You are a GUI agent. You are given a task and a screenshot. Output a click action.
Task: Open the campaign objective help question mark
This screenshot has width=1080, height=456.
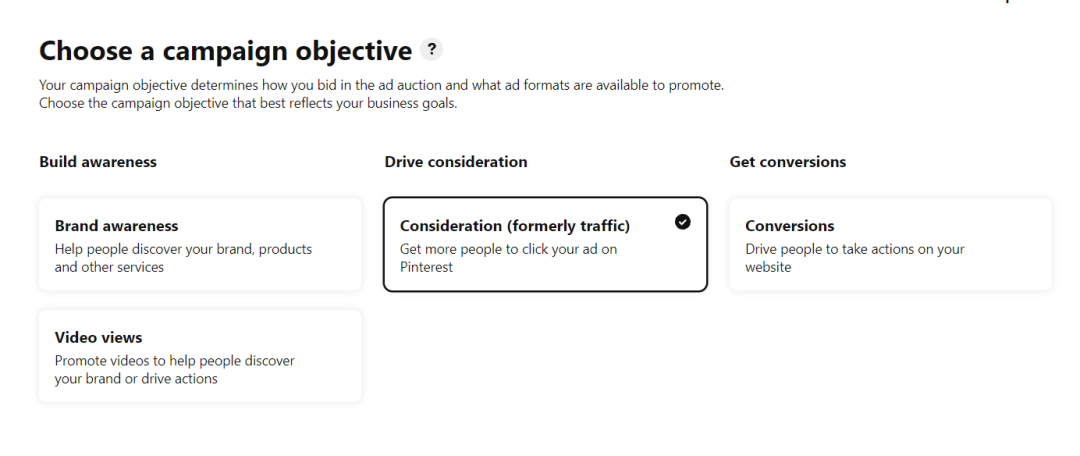(x=431, y=50)
